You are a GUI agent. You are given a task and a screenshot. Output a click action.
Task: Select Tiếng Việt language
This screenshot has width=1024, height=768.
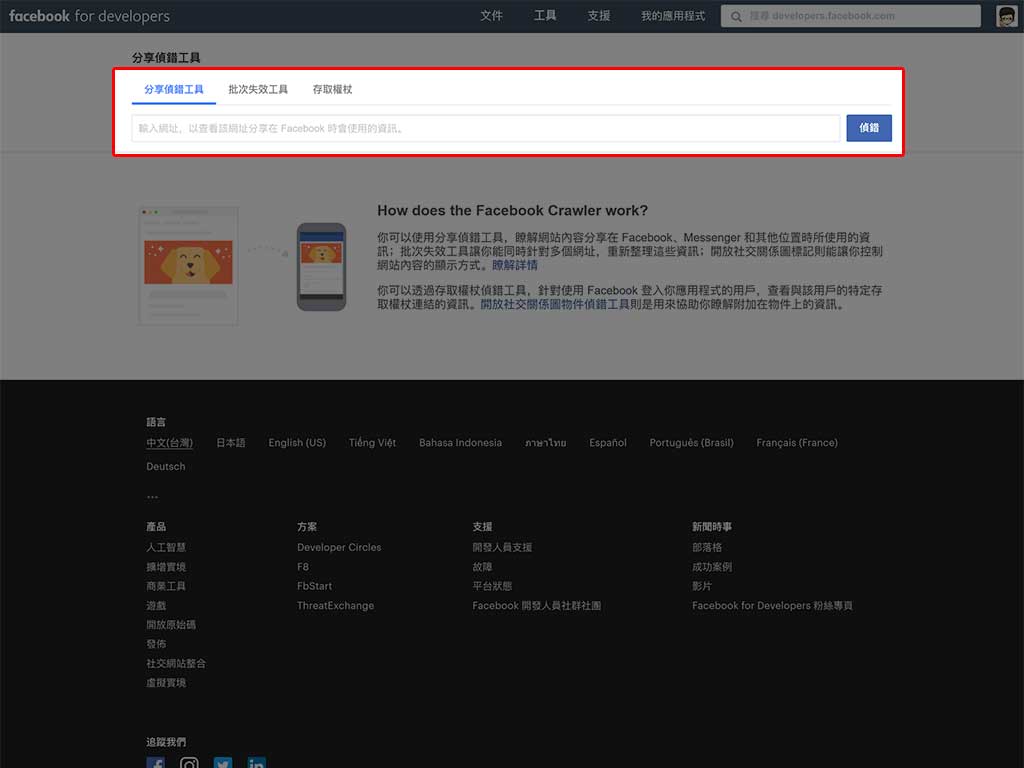(372, 443)
